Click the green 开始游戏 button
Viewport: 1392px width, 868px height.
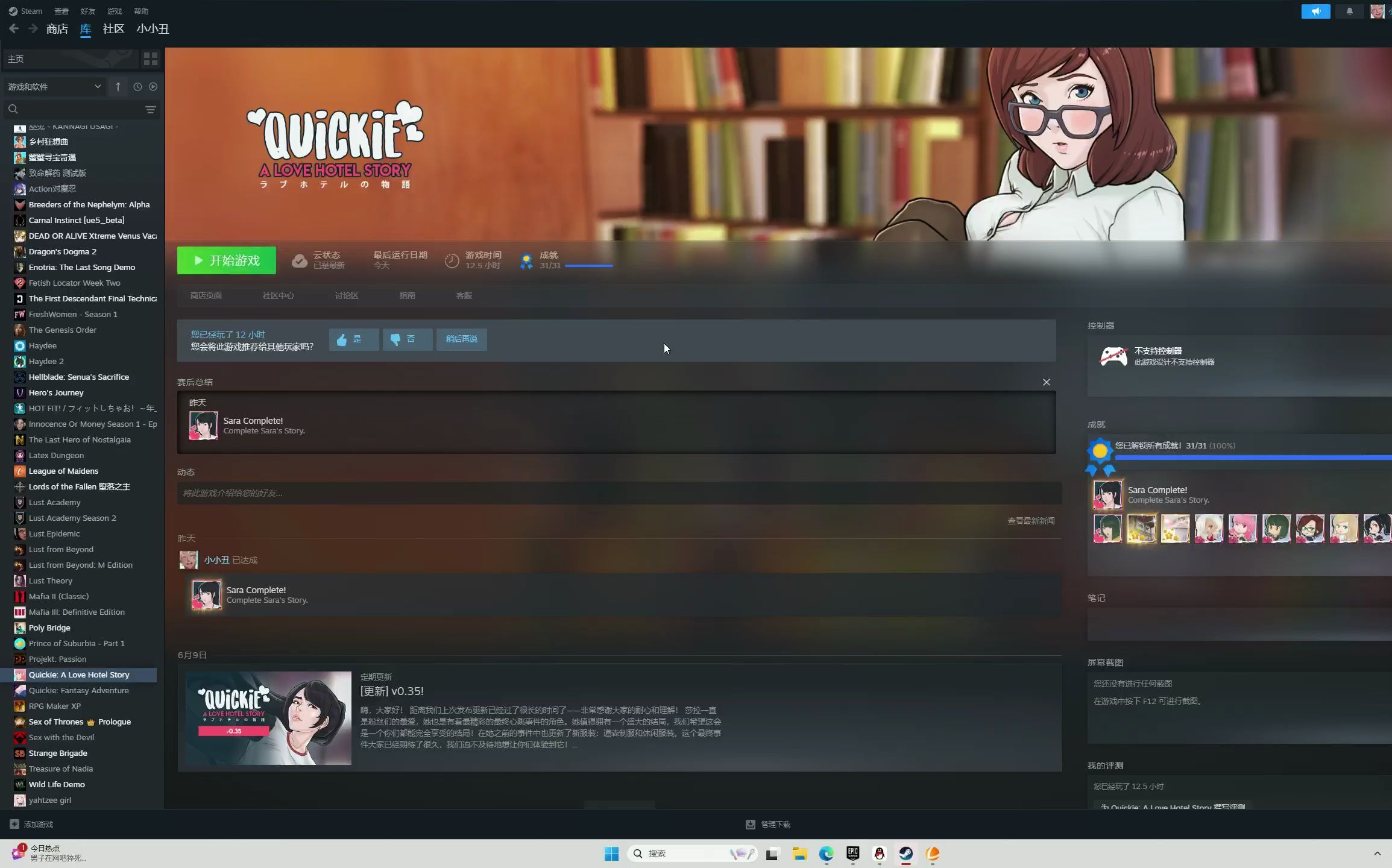(227, 260)
